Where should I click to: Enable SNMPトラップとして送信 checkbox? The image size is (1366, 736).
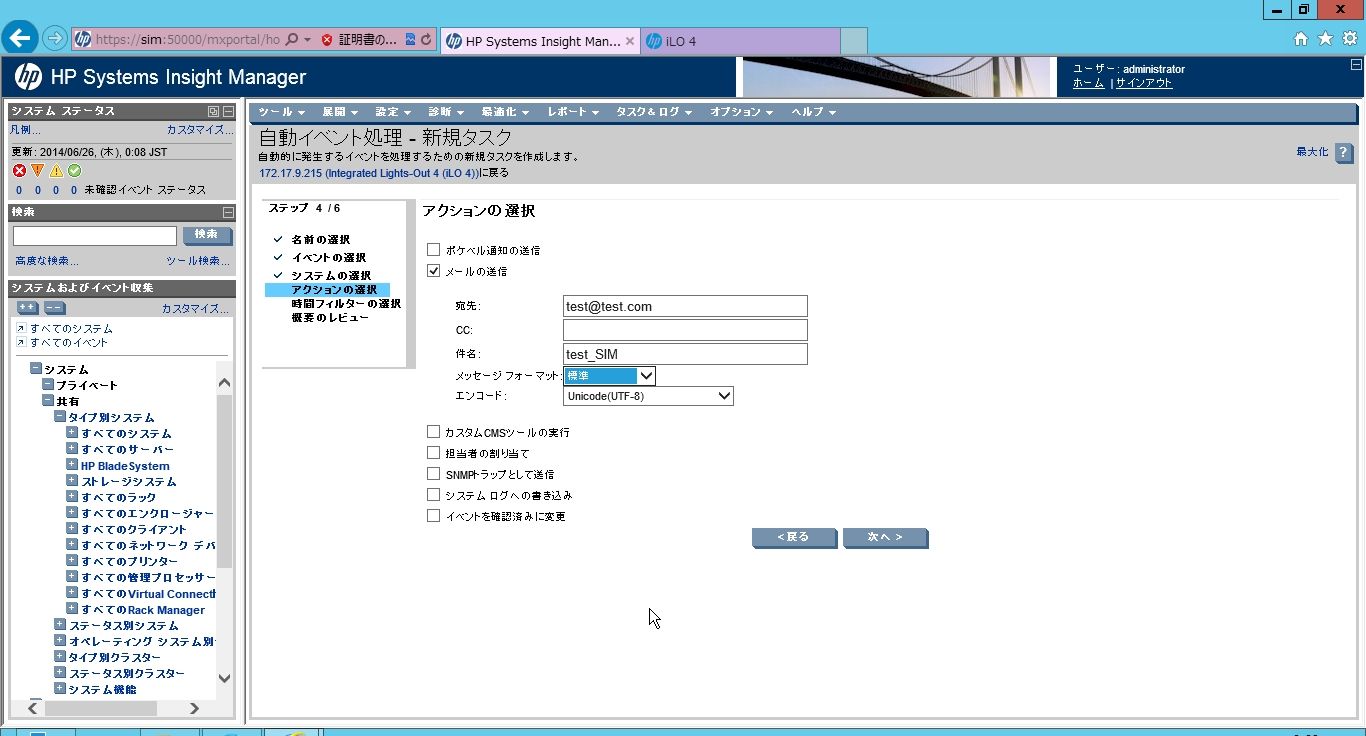click(x=433, y=474)
